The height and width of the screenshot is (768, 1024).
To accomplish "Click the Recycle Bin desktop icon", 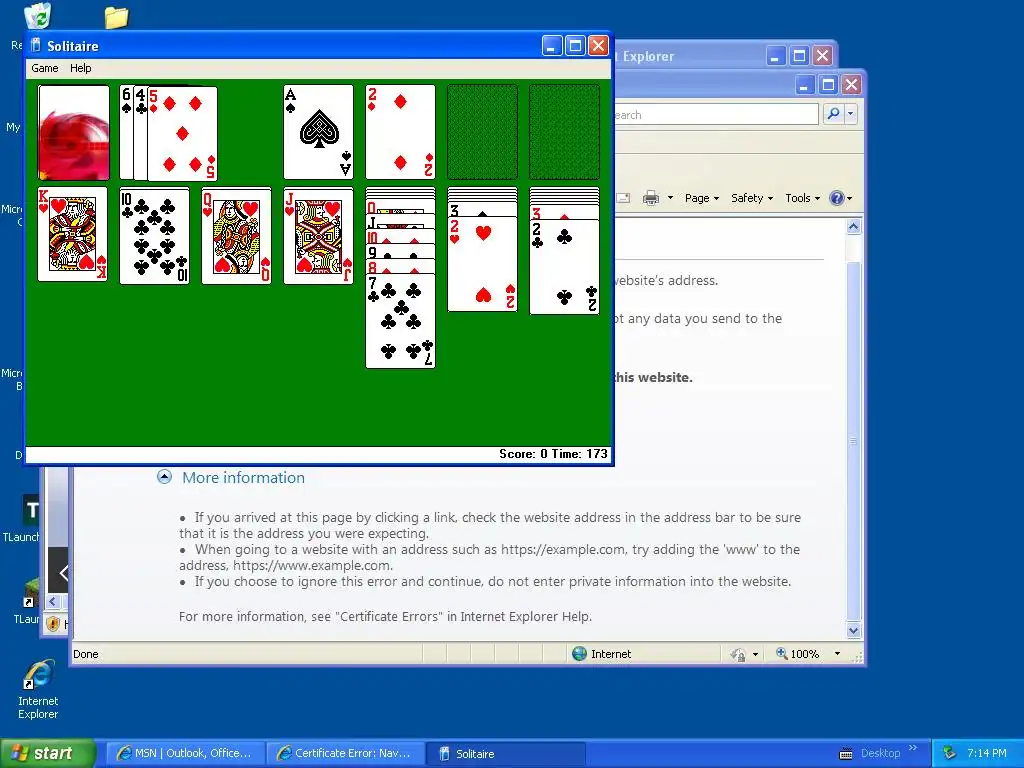I will tap(38, 16).
